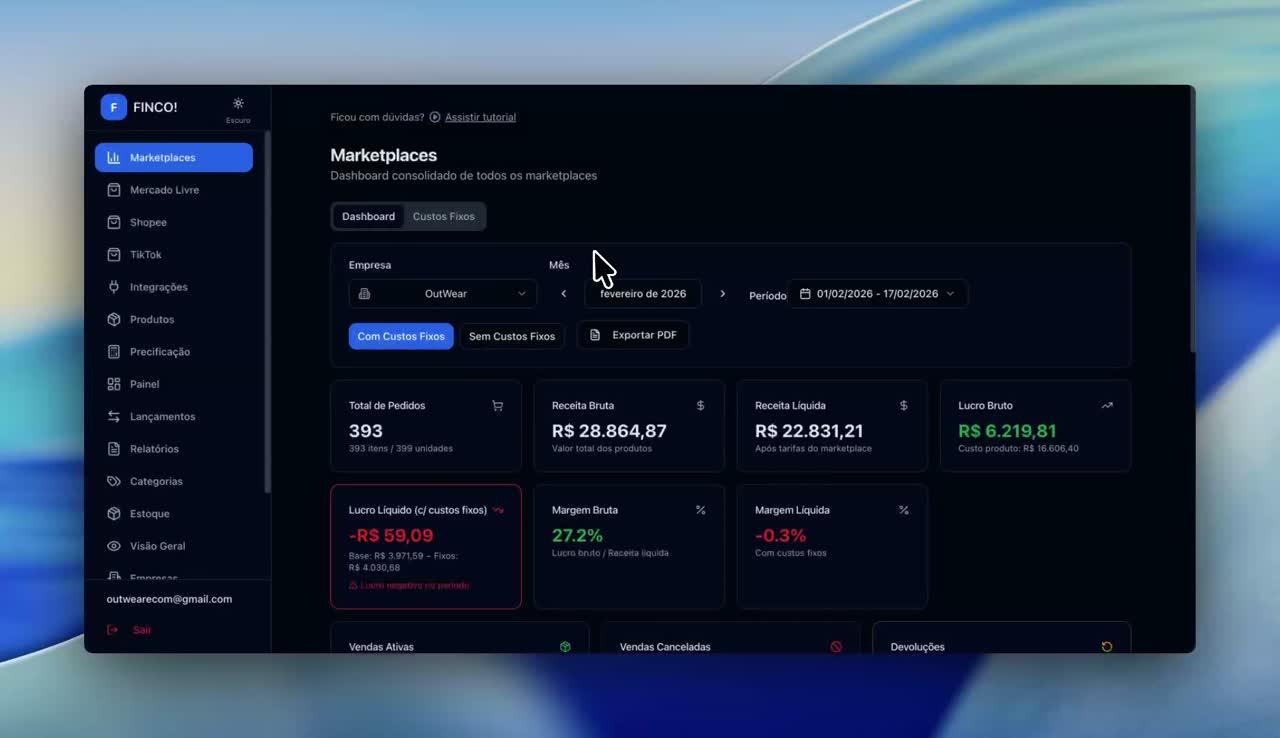Click the 27.2% Margem Bruta value
Image resolution: width=1280 pixels, height=738 pixels.
(577, 536)
